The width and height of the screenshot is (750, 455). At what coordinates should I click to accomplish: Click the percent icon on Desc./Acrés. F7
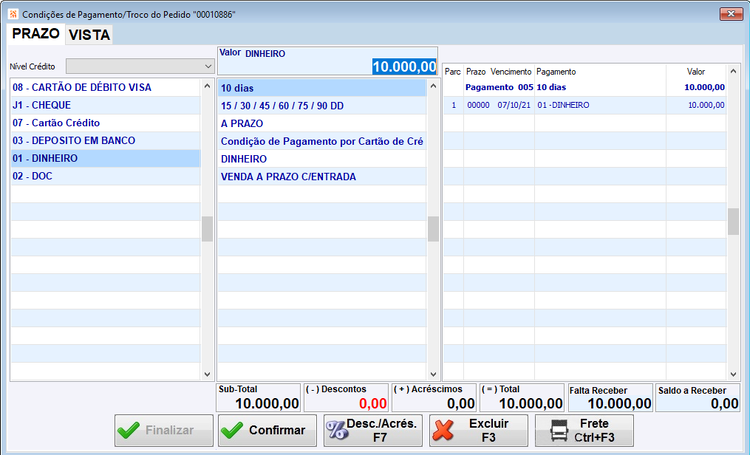(337, 430)
